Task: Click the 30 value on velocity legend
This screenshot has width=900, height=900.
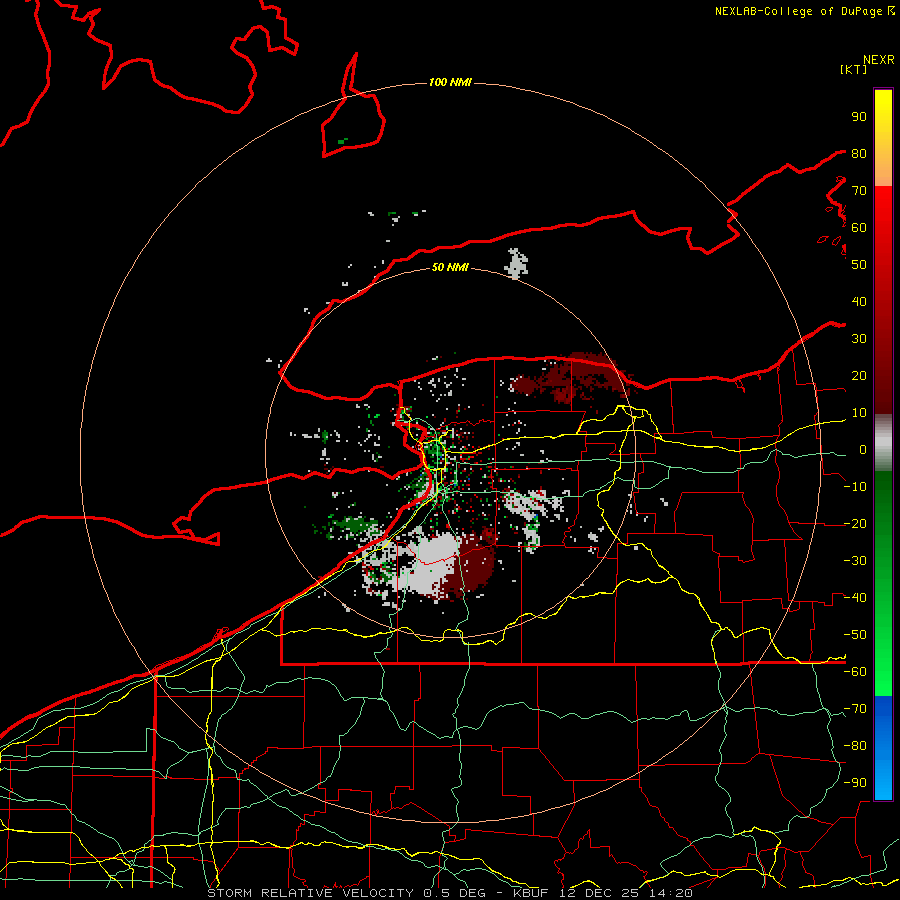Action: [859, 339]
